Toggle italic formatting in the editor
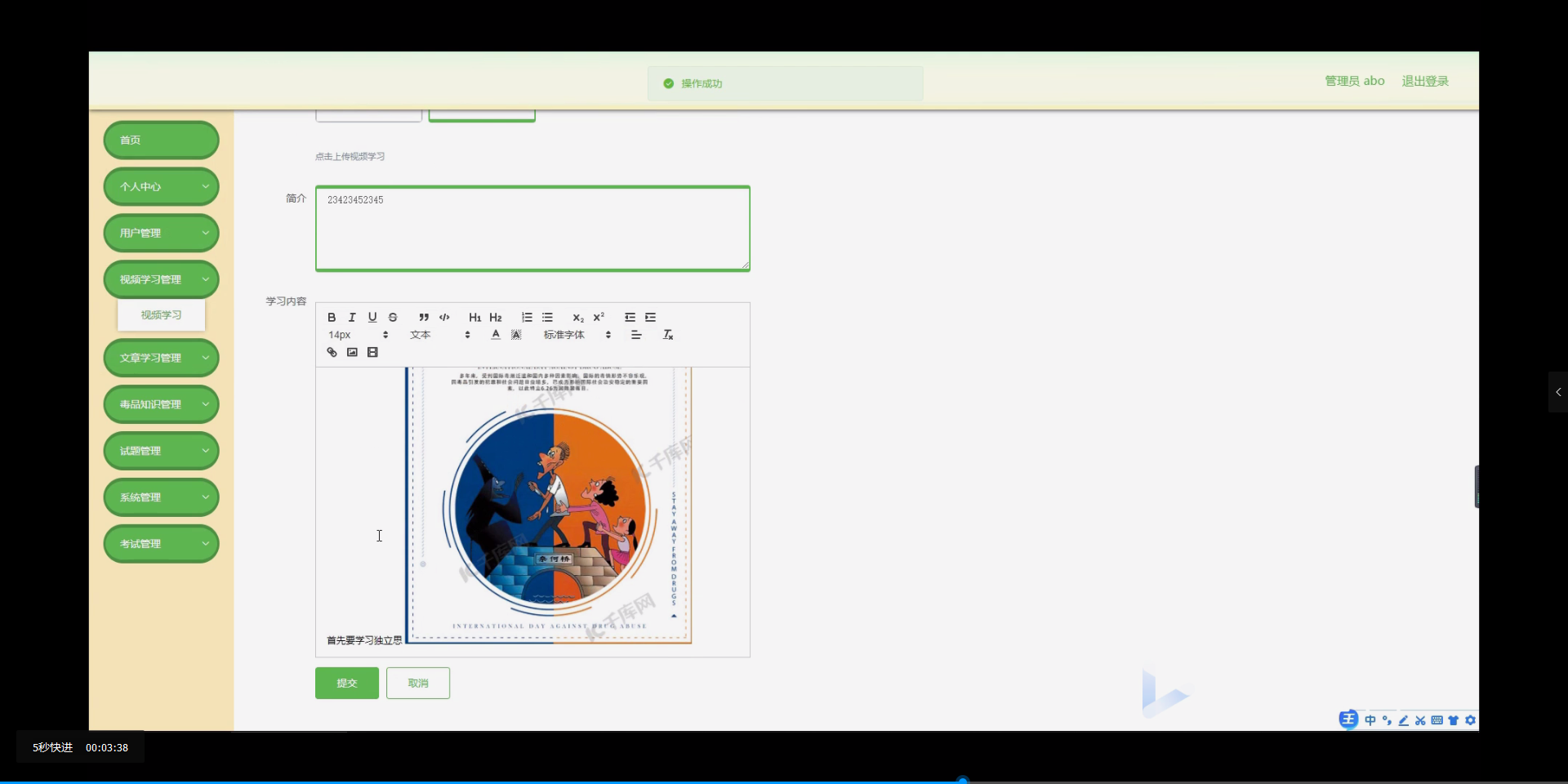Screen dimensions: 1568x784 tap(352, 317)
